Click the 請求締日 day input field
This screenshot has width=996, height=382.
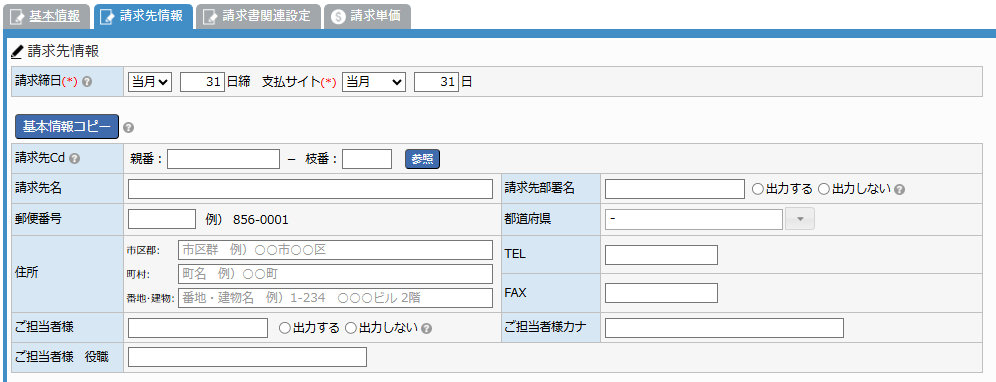pos(203,82)
